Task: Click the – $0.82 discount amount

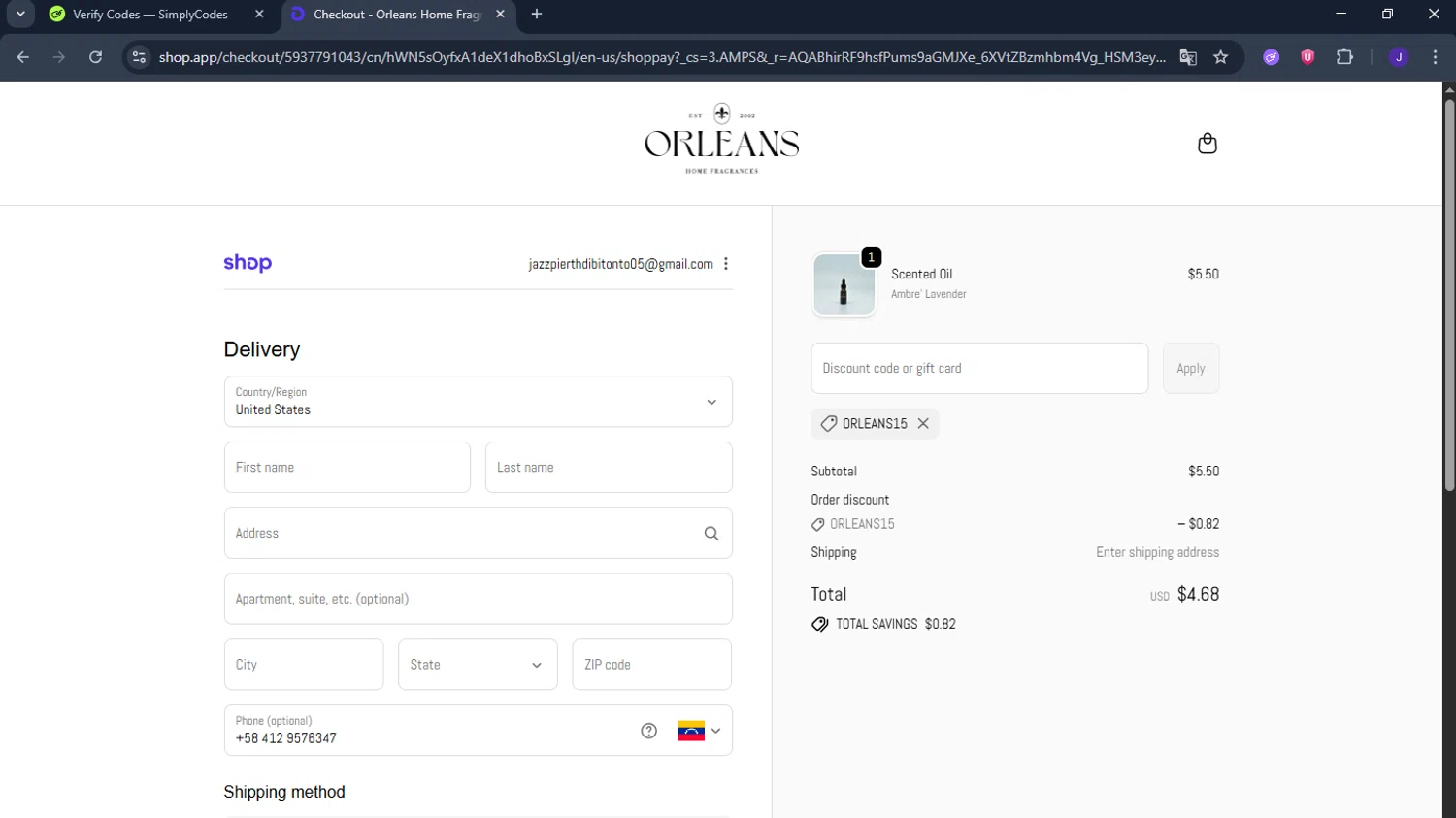Action: (1198, 524)
